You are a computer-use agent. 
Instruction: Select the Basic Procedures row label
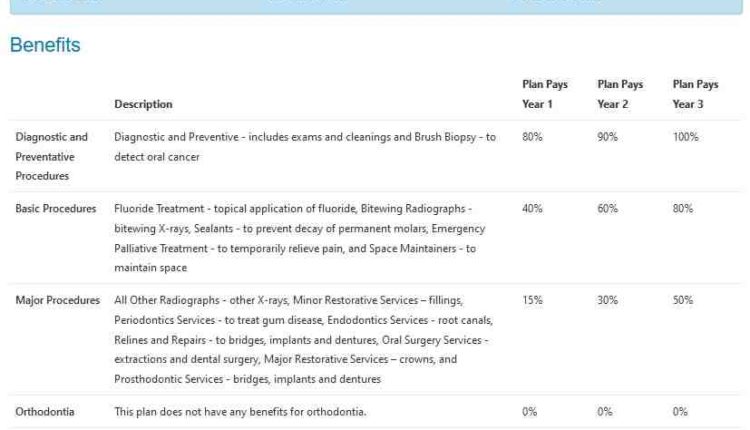[x=55, y=209]
